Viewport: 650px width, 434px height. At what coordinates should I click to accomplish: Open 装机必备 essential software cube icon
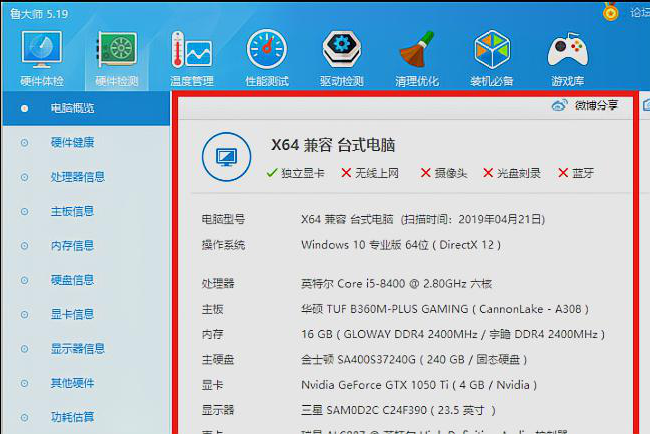click(x=492, y=49)
